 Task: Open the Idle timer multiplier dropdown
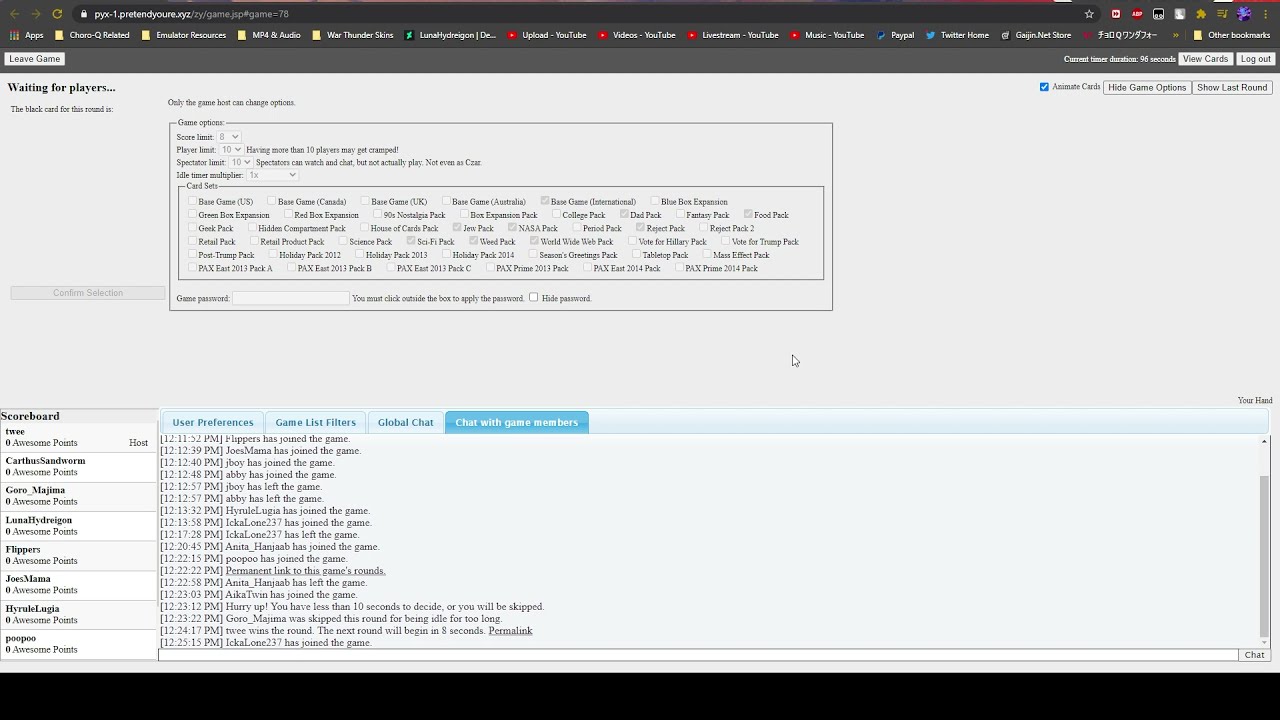coord(272,175)
